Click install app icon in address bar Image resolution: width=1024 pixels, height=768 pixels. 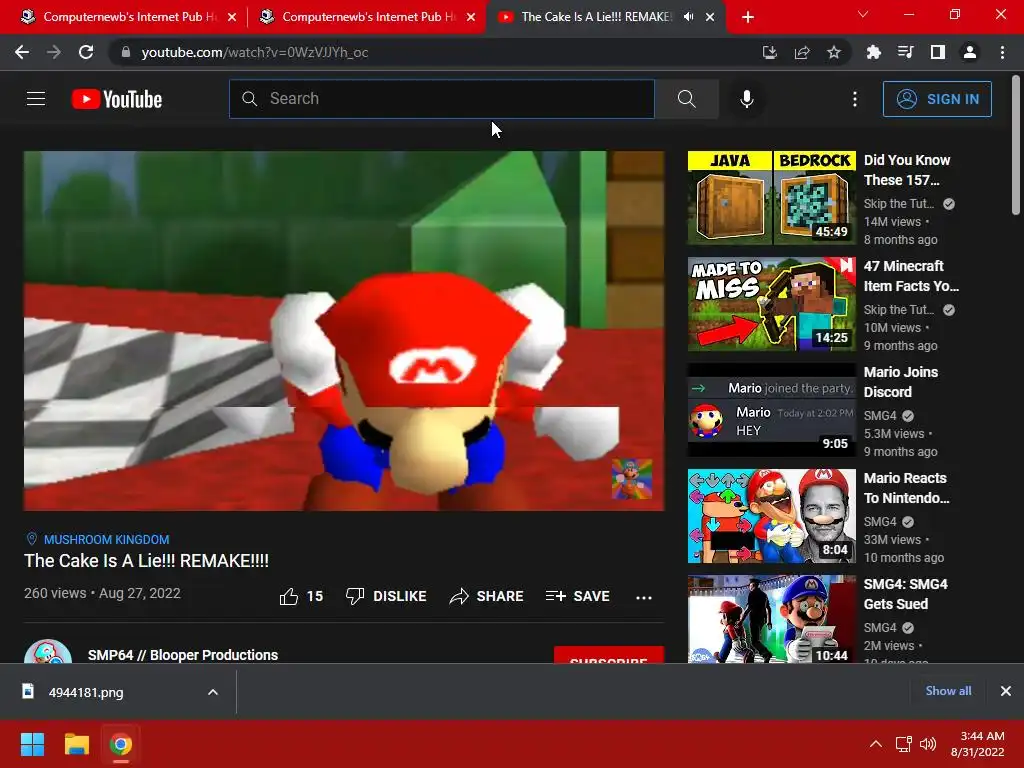769,52
